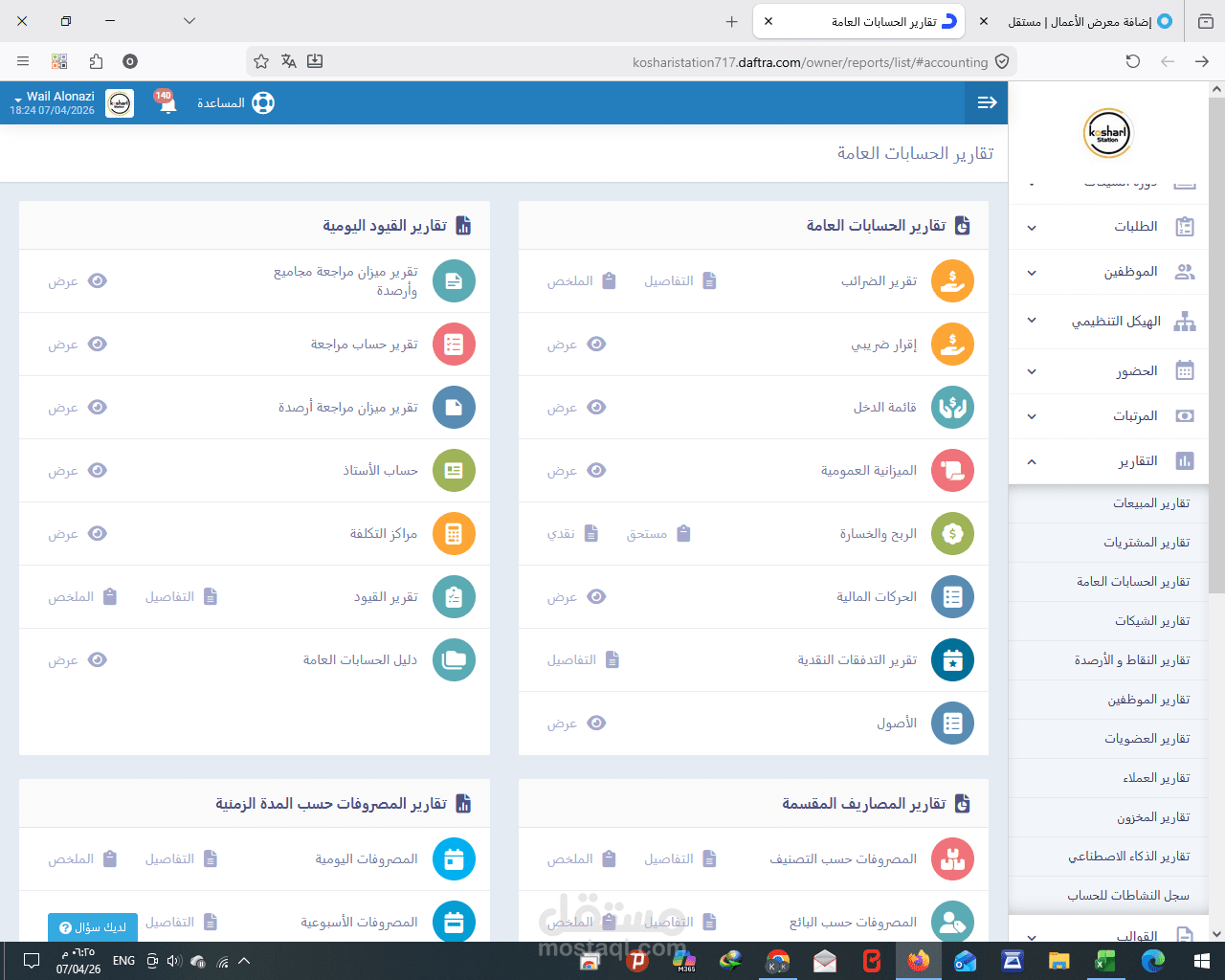The image size is (1225, 980).
Task: Click the cost centers (مراكز التكلفة) icon
Action: (454, 534)
